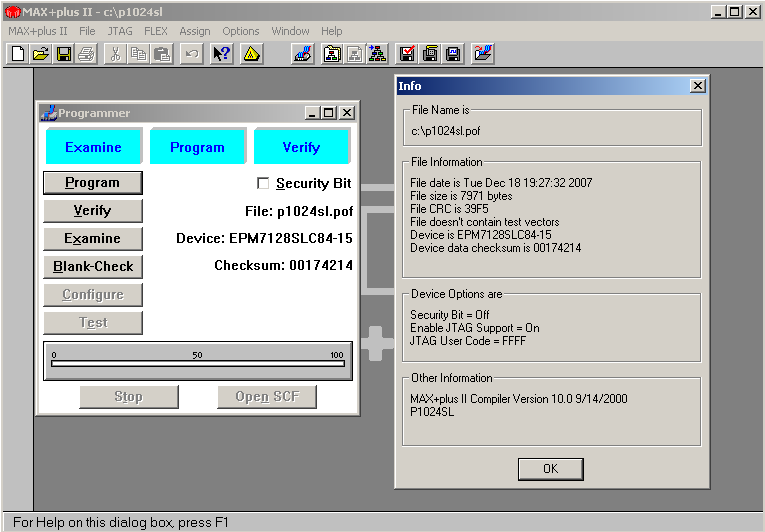Click the context help arrow-question icon
Screen dimensions: 765x532
(x=222, y=54)
